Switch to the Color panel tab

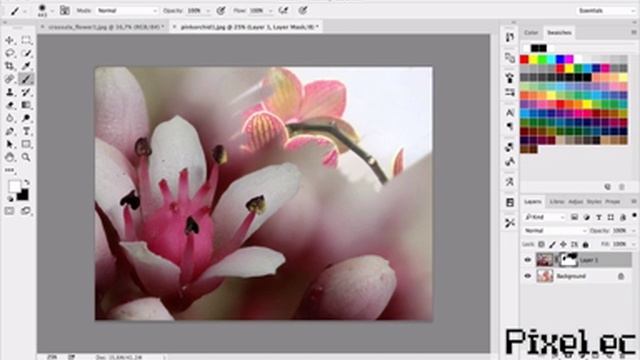531,33
